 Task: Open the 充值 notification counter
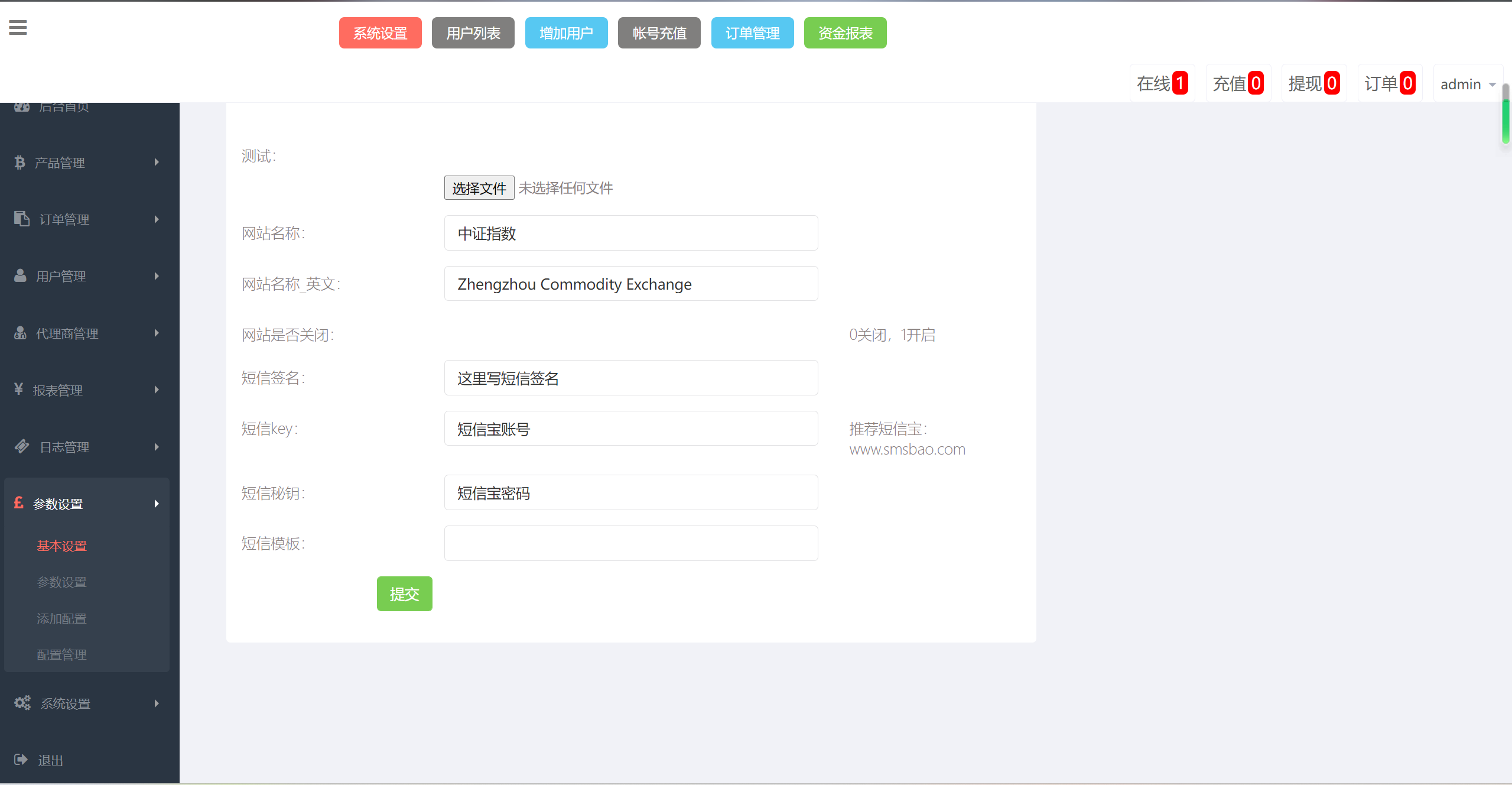pos(1238,83)
